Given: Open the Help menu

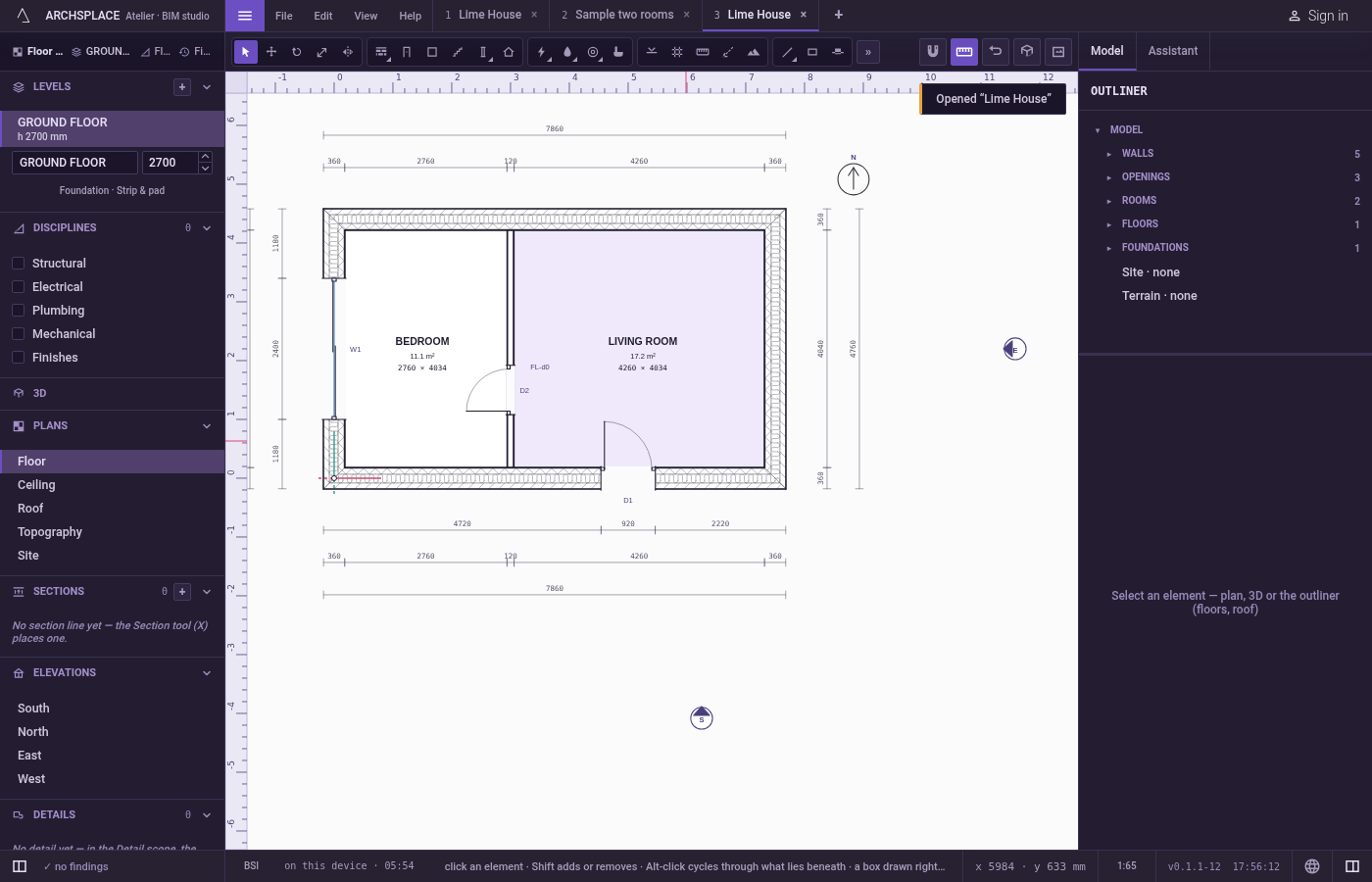Looking at the screenshot, I should pos(411,16).
